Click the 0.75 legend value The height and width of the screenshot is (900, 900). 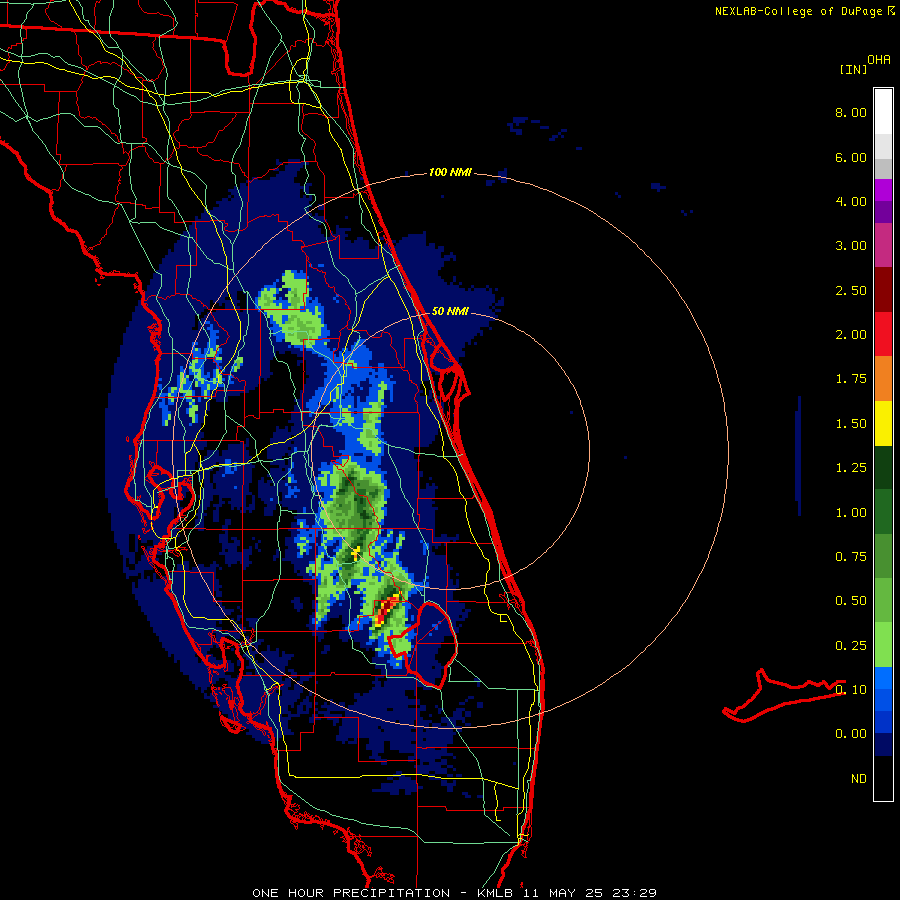click(851, 557)
